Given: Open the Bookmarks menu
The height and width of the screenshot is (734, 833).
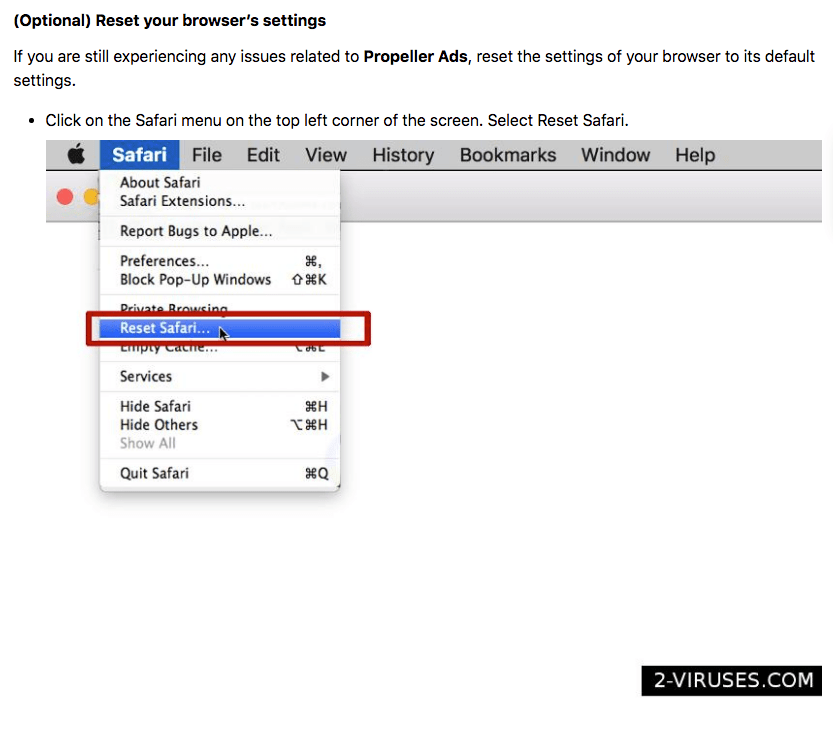Looking at the screenshot, I should (x=508, y=155).
